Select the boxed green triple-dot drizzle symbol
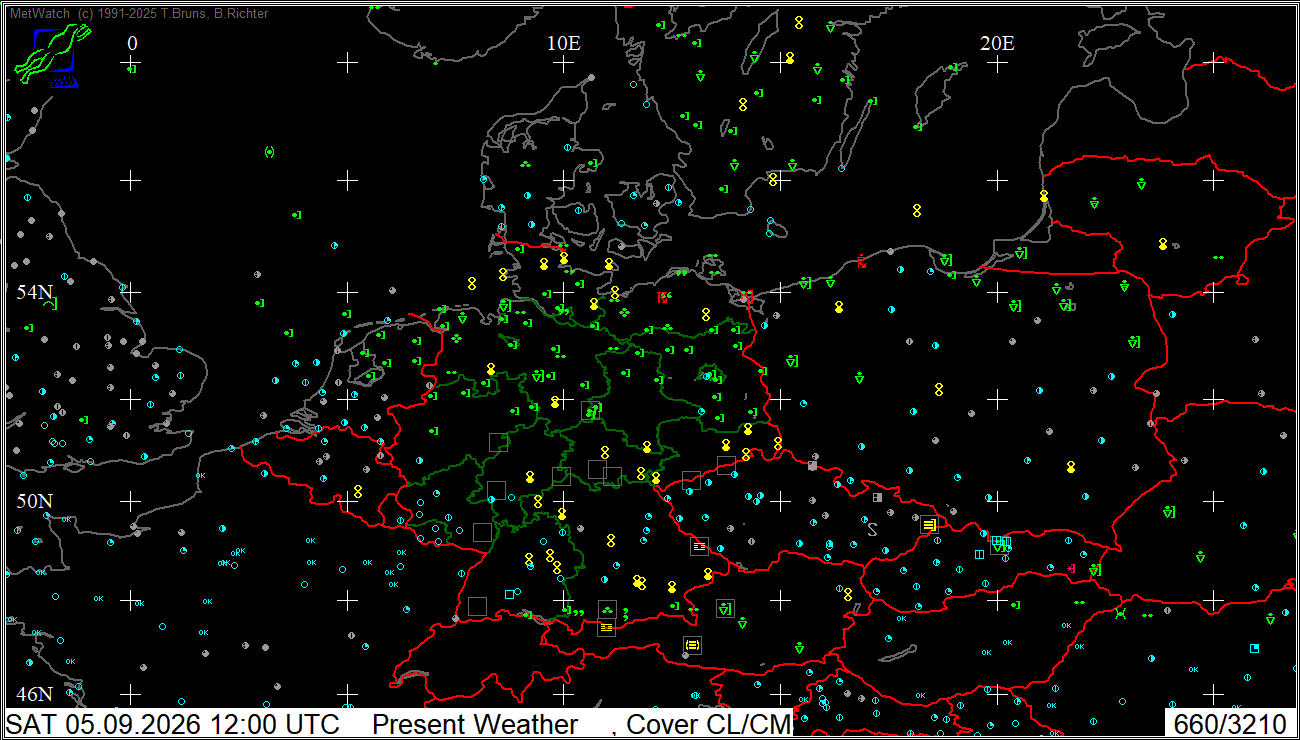Viewport: 1300px width, 740px height. pyautogui.click(x=607, y=609)
